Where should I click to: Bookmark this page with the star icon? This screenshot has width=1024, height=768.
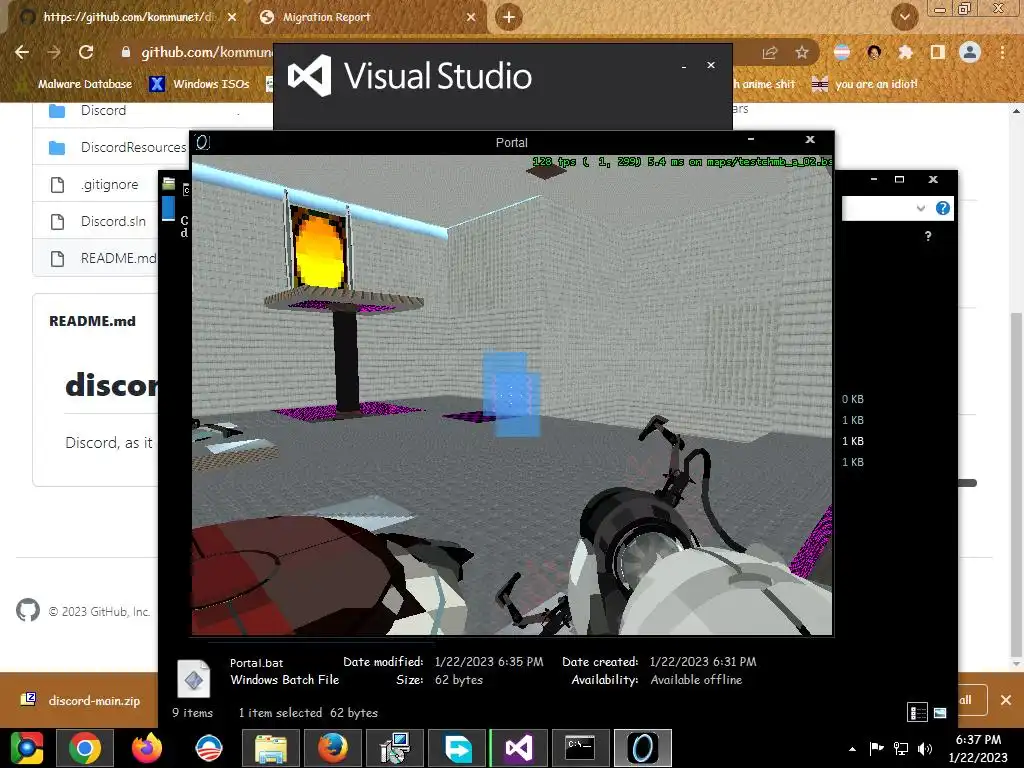pyautogui.click(x=802, y=53)
